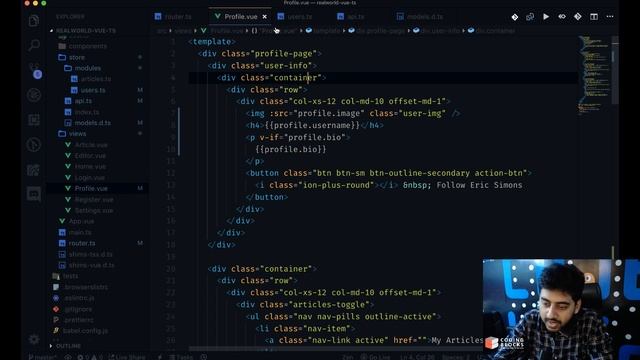Place cursor in the "user-img" image tag line

tap(353, 113)
